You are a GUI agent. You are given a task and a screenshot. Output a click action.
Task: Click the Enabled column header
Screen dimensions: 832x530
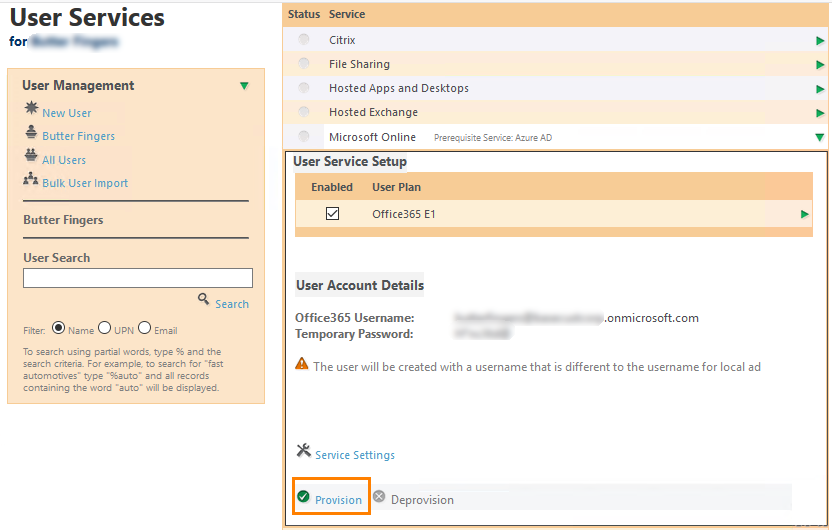point(332,187)
